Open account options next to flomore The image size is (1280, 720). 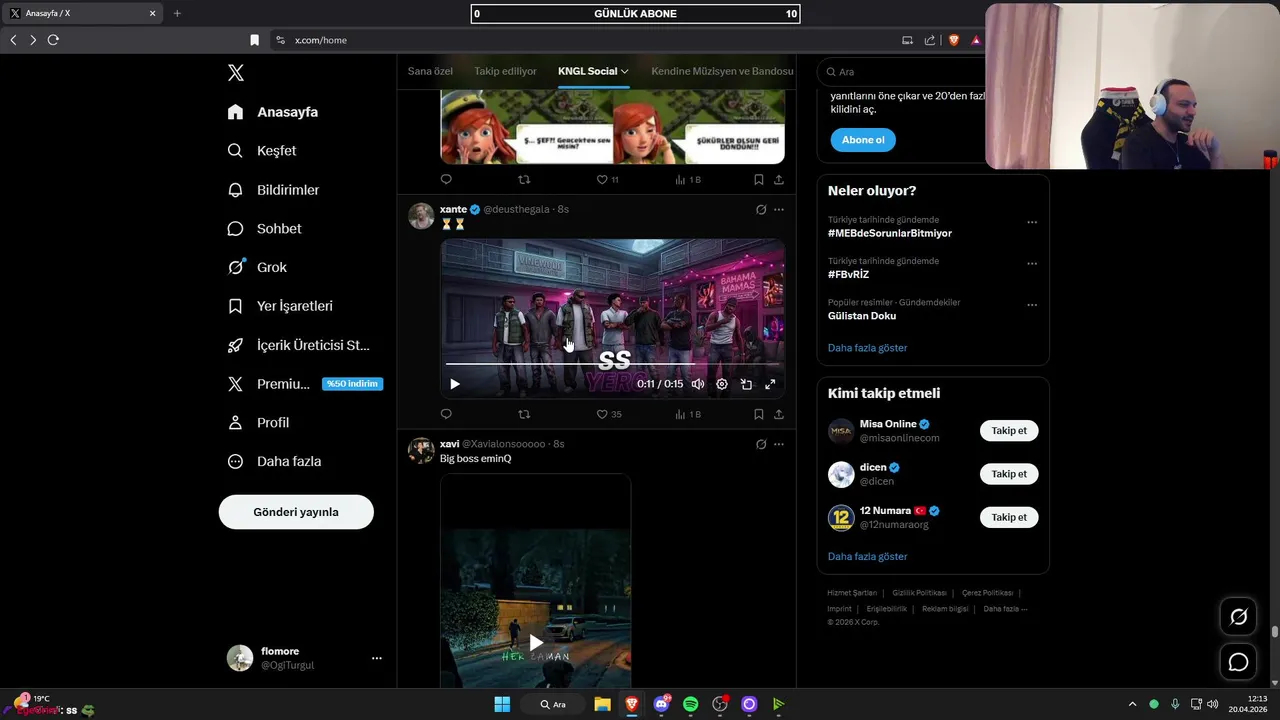[x=377, y=658]
